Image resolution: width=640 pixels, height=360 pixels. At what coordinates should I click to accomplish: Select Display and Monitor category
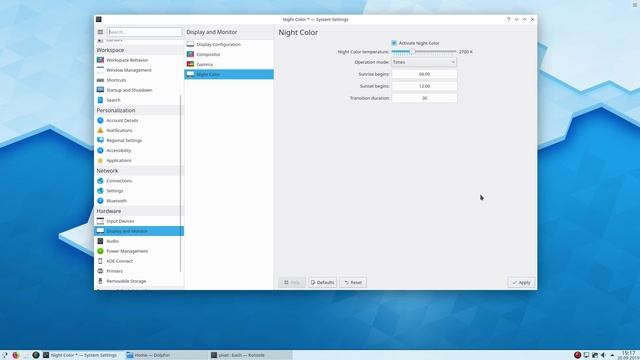[139, 231]
